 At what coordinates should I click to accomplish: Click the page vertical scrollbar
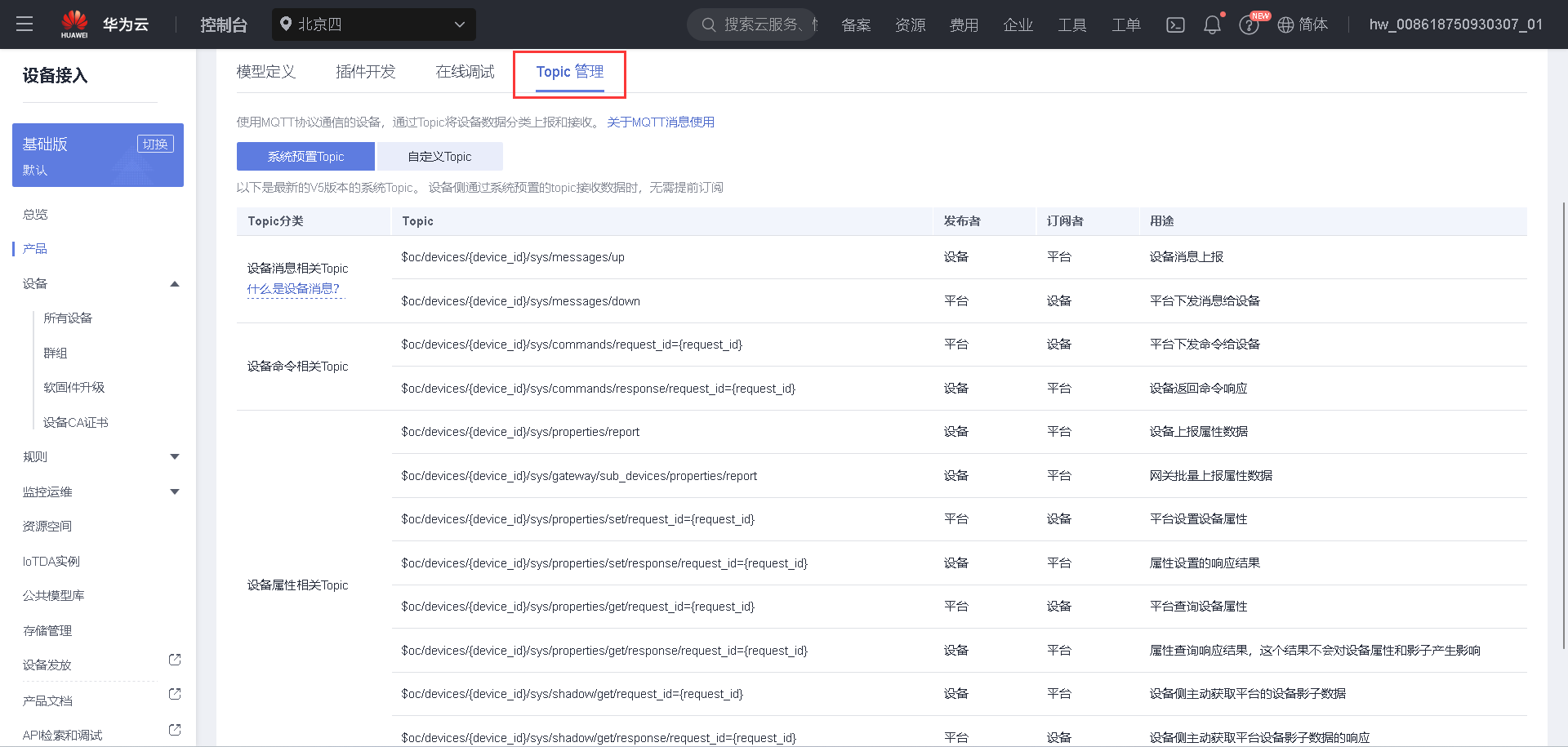click(1563, 425)
